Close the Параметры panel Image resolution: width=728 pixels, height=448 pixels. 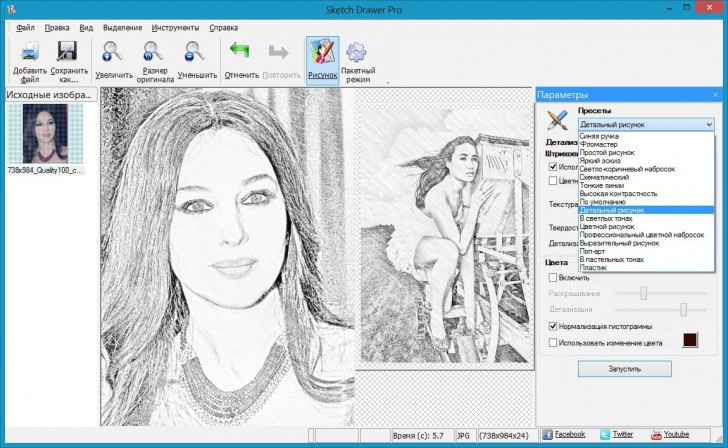point(715,95)
